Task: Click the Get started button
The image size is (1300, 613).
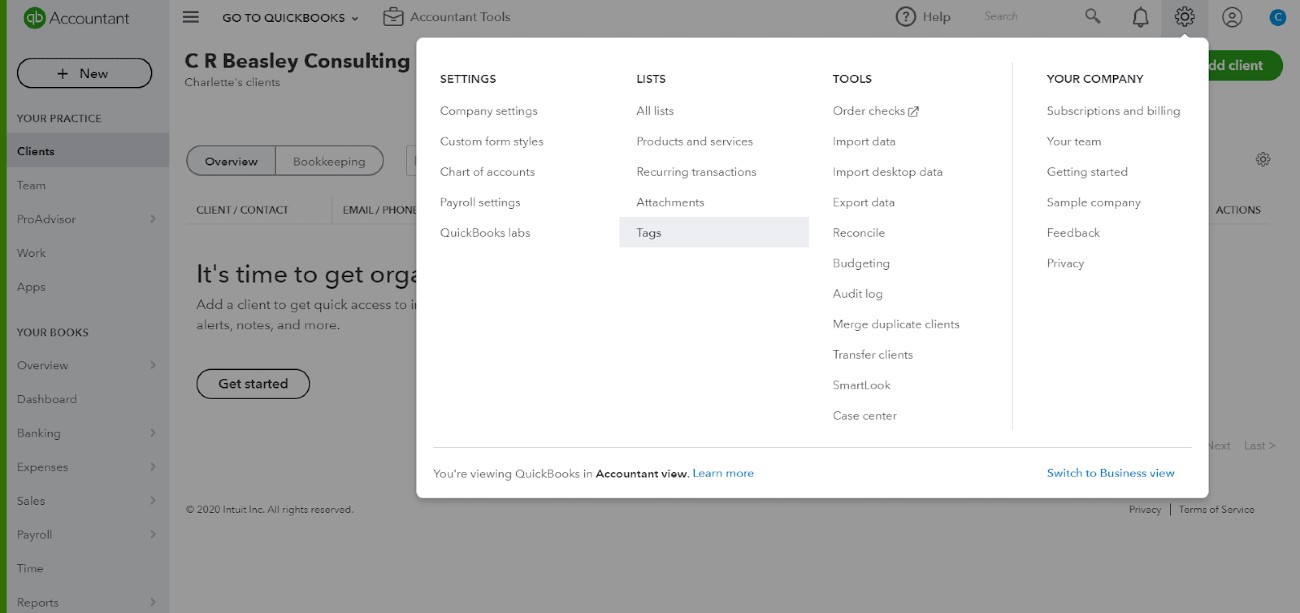Action: click(253, 384)
